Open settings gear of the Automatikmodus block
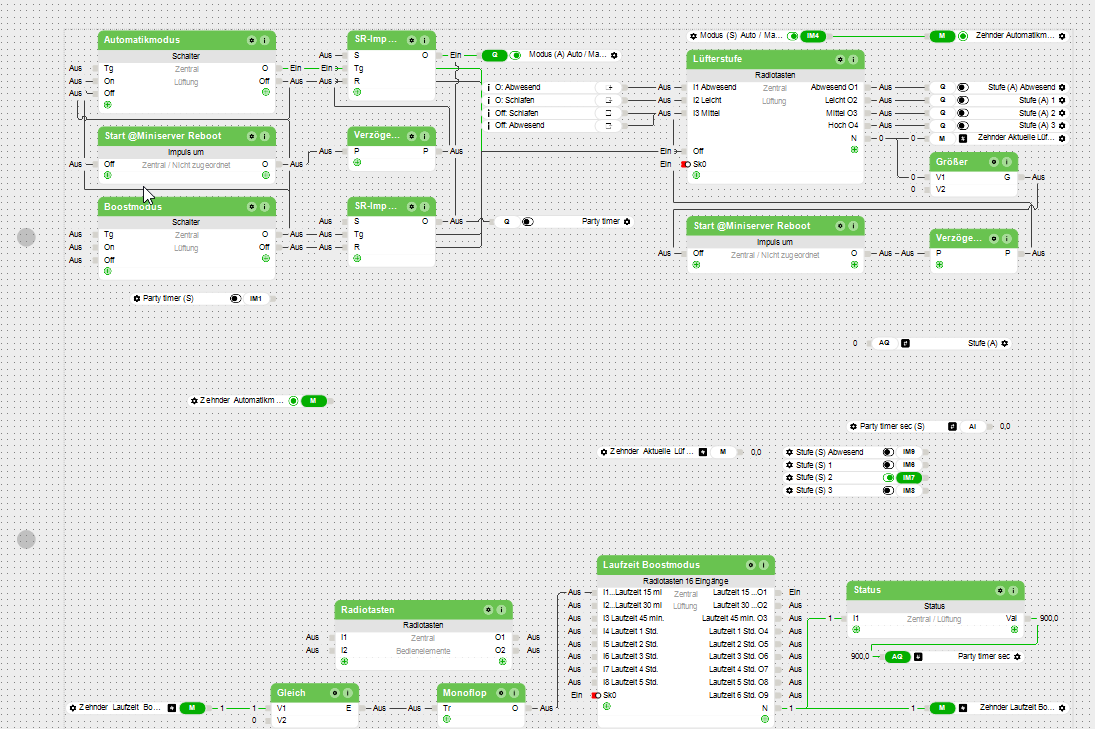Viewport: 1095px width, 729px height. click(x=251, y=41)
